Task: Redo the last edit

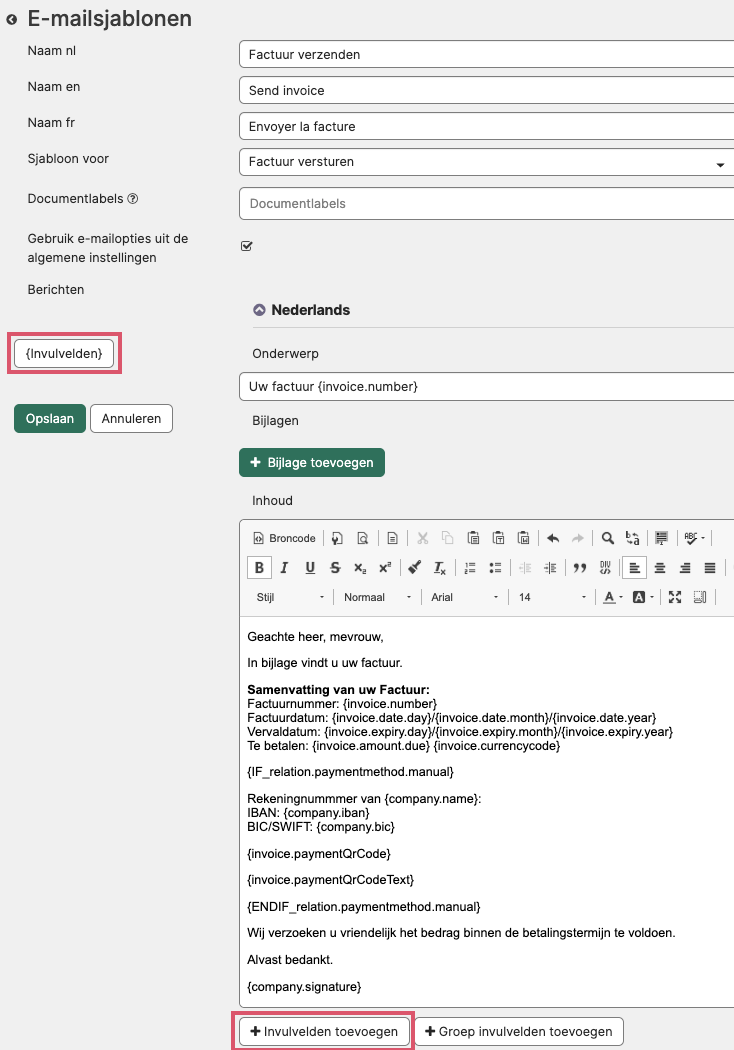Action: pyautogui.click(x=578, y=538)
